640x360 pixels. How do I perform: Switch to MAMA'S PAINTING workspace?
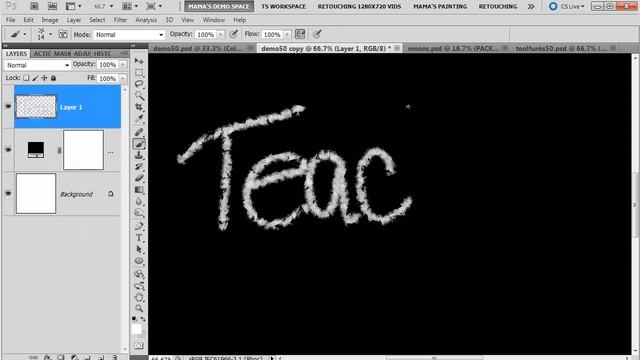click(x=440, y=6)
